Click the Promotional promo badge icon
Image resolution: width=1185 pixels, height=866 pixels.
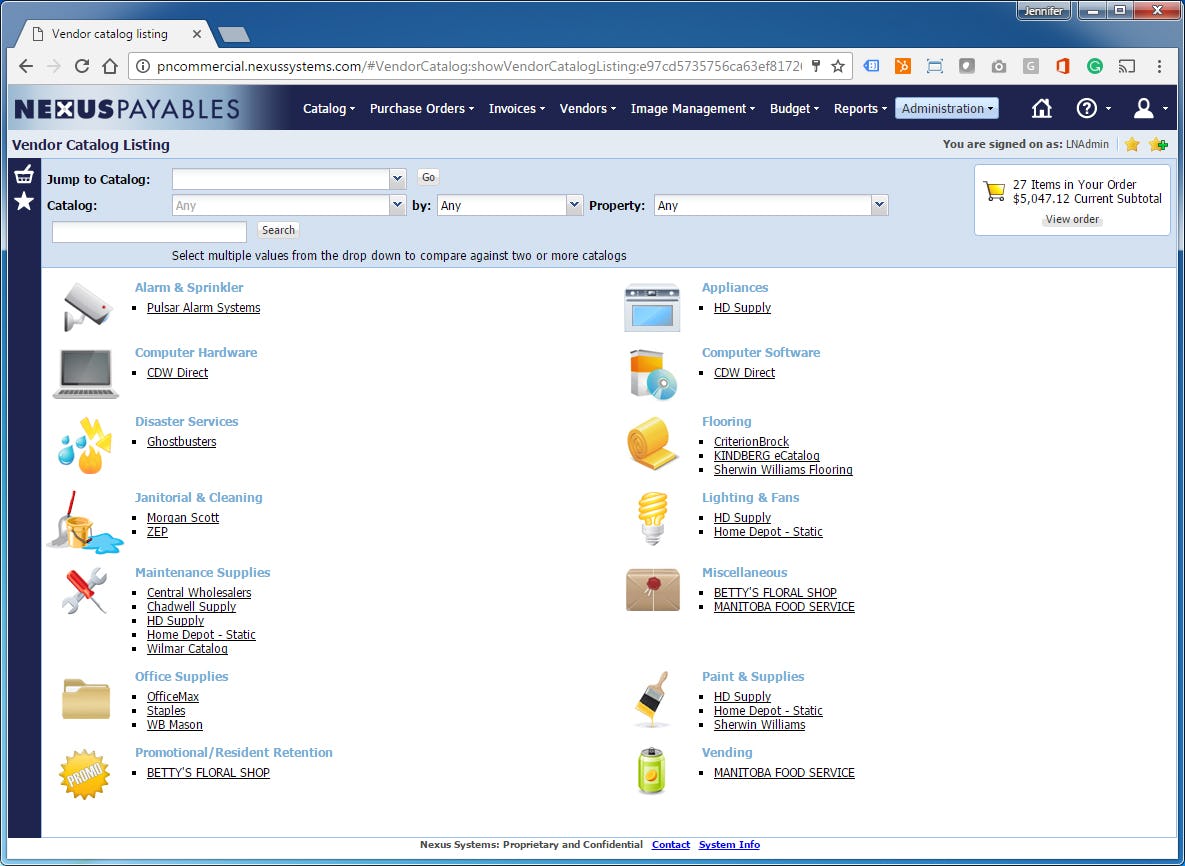click(x=84, y=774)
